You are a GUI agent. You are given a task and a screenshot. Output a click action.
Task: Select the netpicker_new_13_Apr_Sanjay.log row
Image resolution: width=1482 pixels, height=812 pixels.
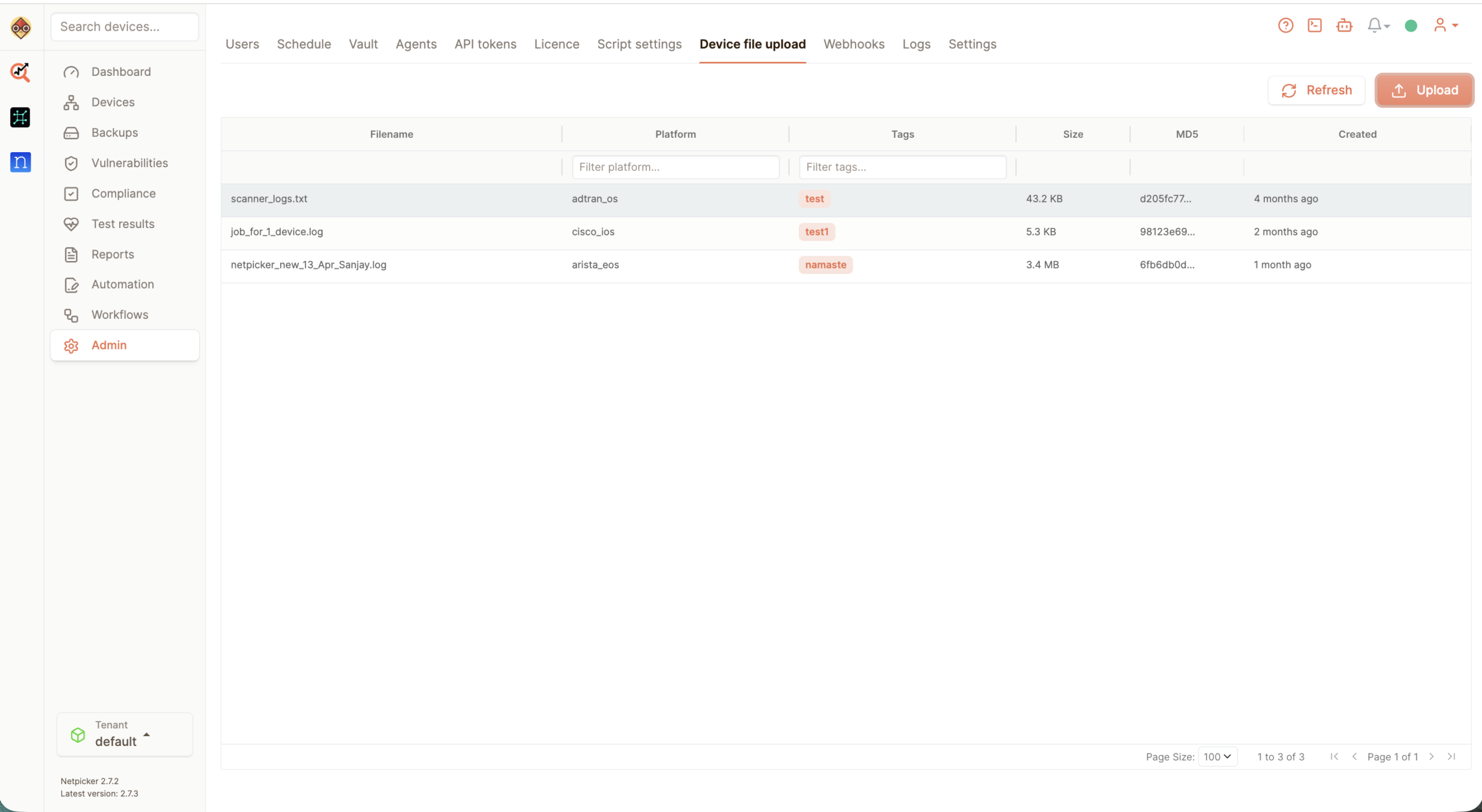point(846,265)
